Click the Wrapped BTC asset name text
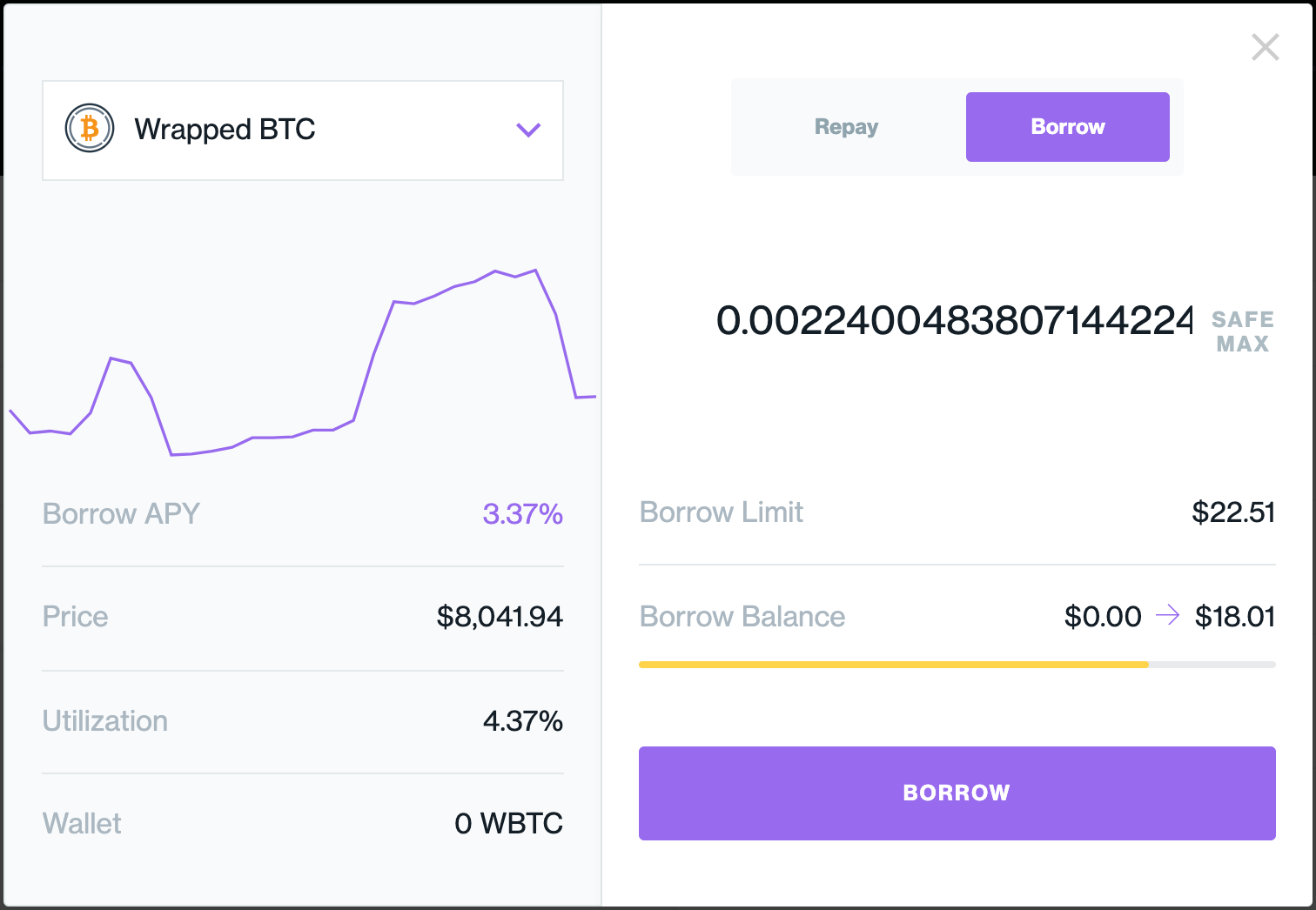 pyautogui.click(x=225, y=129)
